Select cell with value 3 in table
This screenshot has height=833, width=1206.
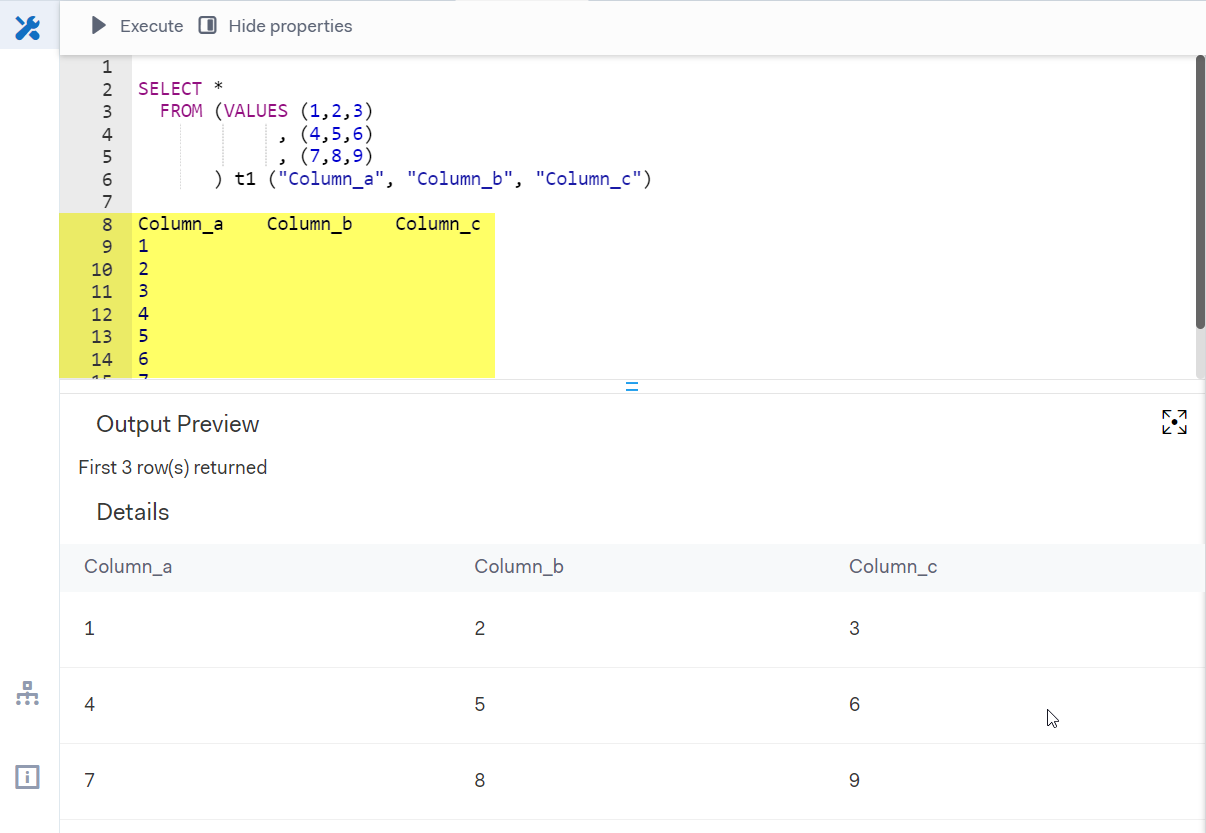click(855, 629)
